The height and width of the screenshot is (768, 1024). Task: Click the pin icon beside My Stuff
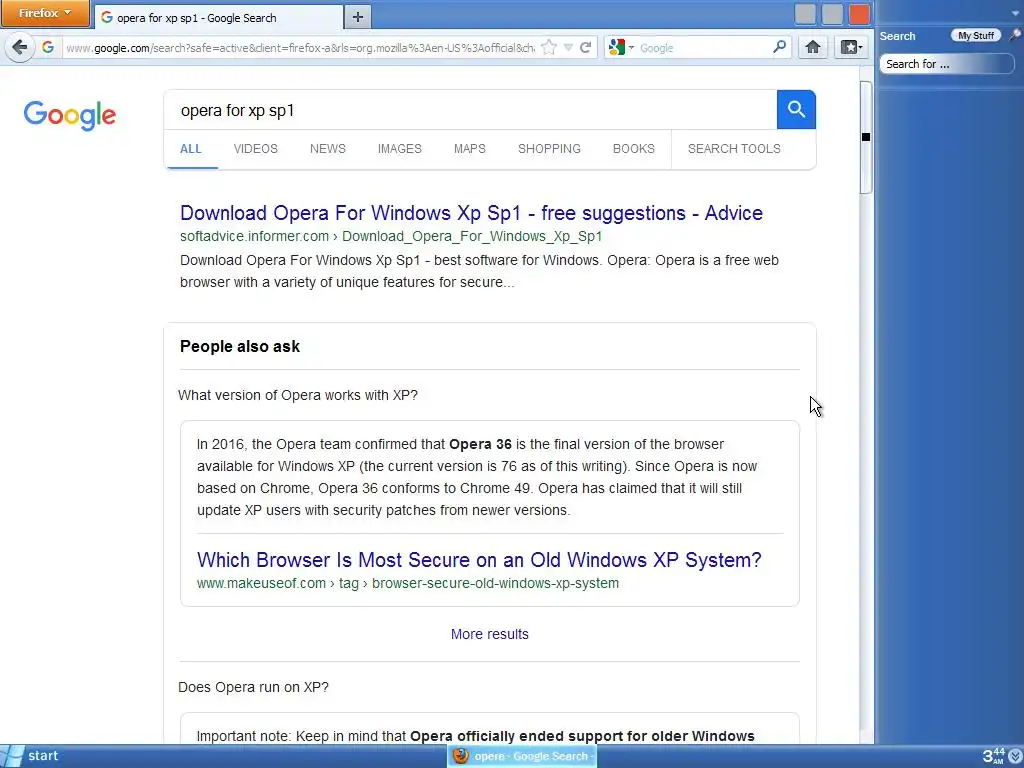pos(1014,35)
